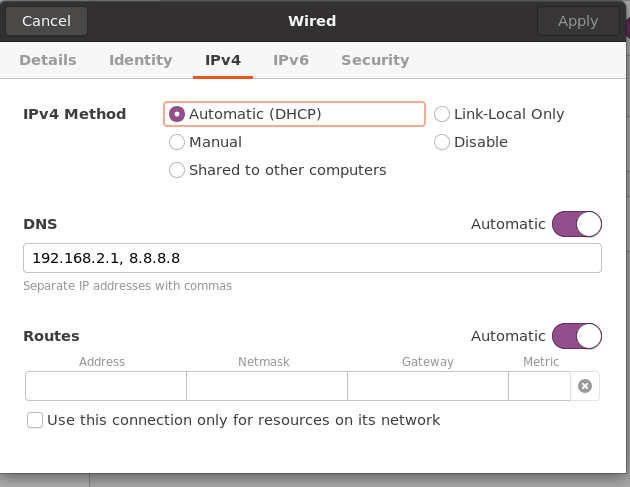Image resolution: width=630 pixels, height=487 pixels.
Task: Select Manual IPv4 method
Action: [177, 142]
